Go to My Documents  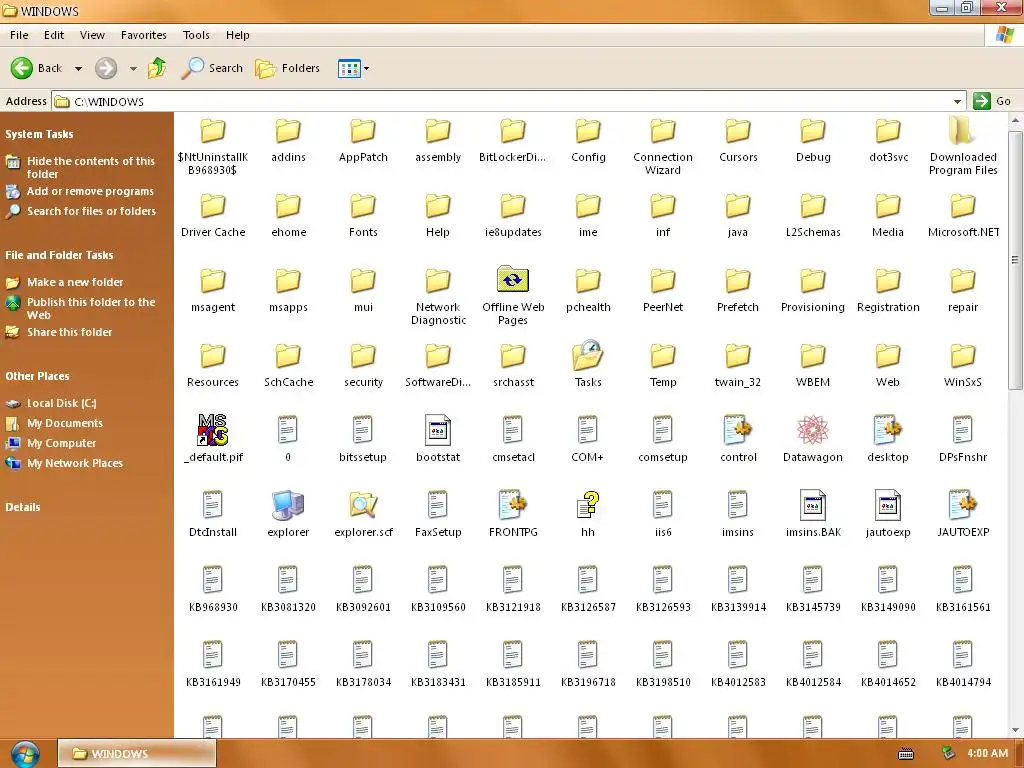click(x=65, y=423)
